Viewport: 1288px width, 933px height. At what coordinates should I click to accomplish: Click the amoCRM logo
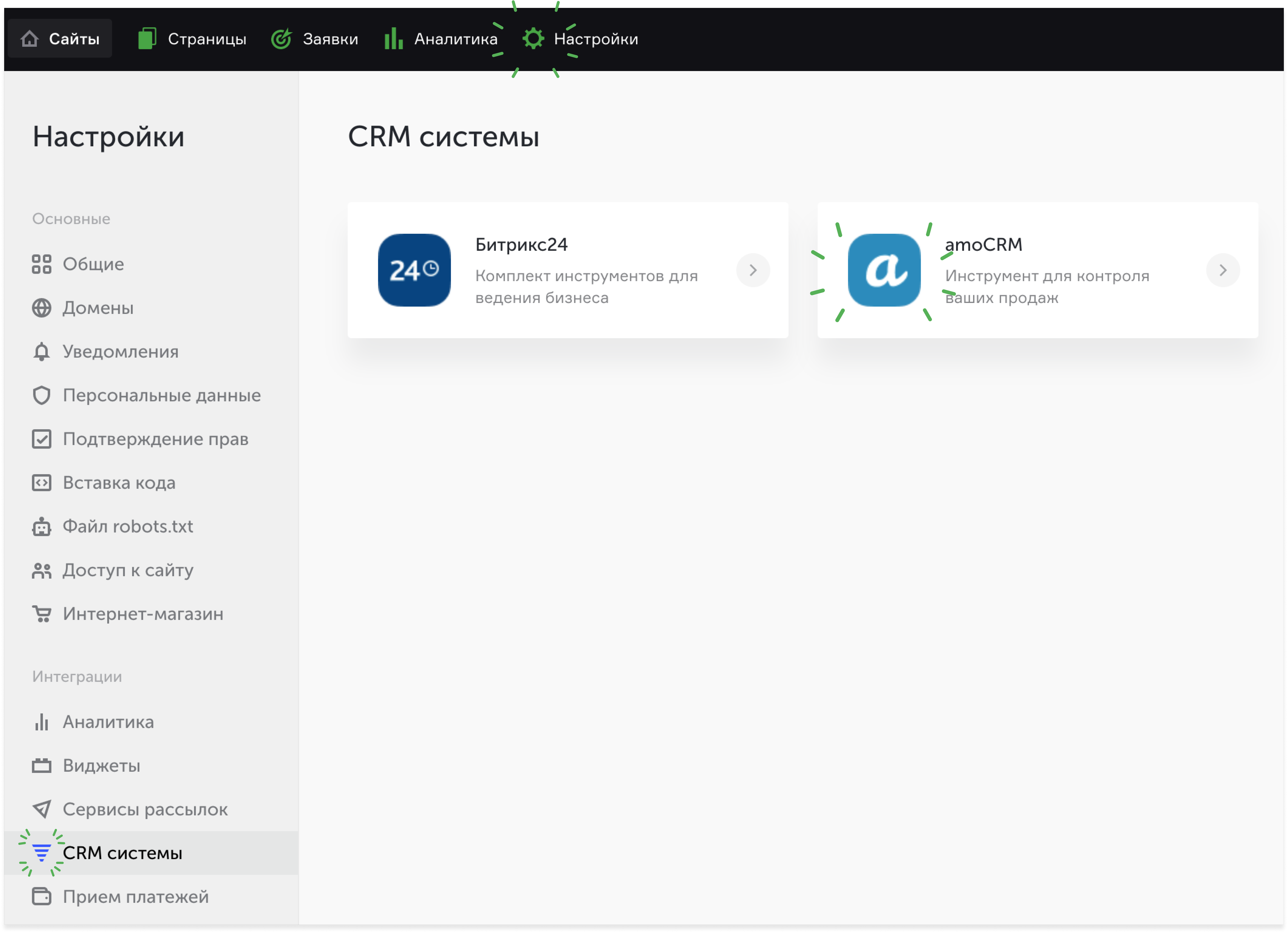pyautogui.click(x=884, y=270)
